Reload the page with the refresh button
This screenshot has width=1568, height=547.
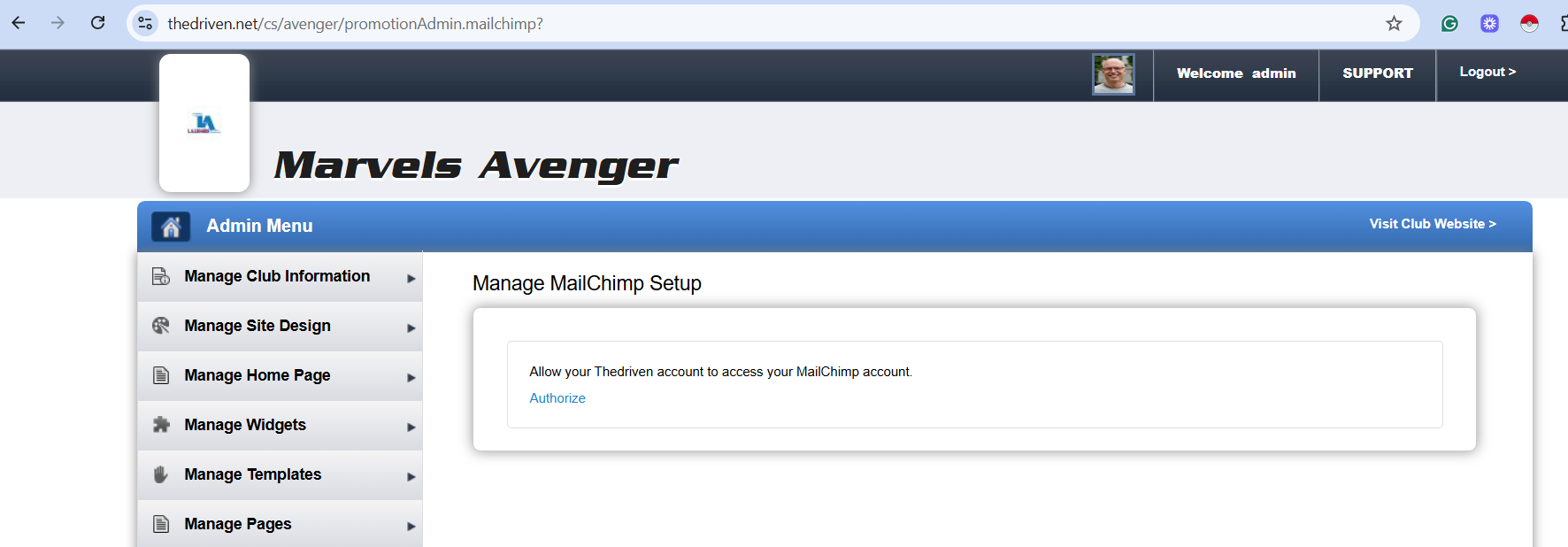point(98,23)
